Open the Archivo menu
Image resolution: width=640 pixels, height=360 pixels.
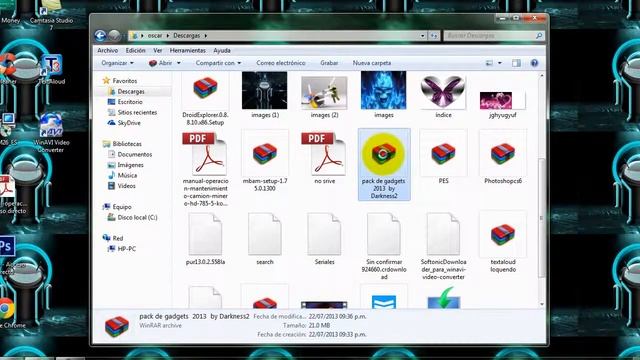pos(107,51)
